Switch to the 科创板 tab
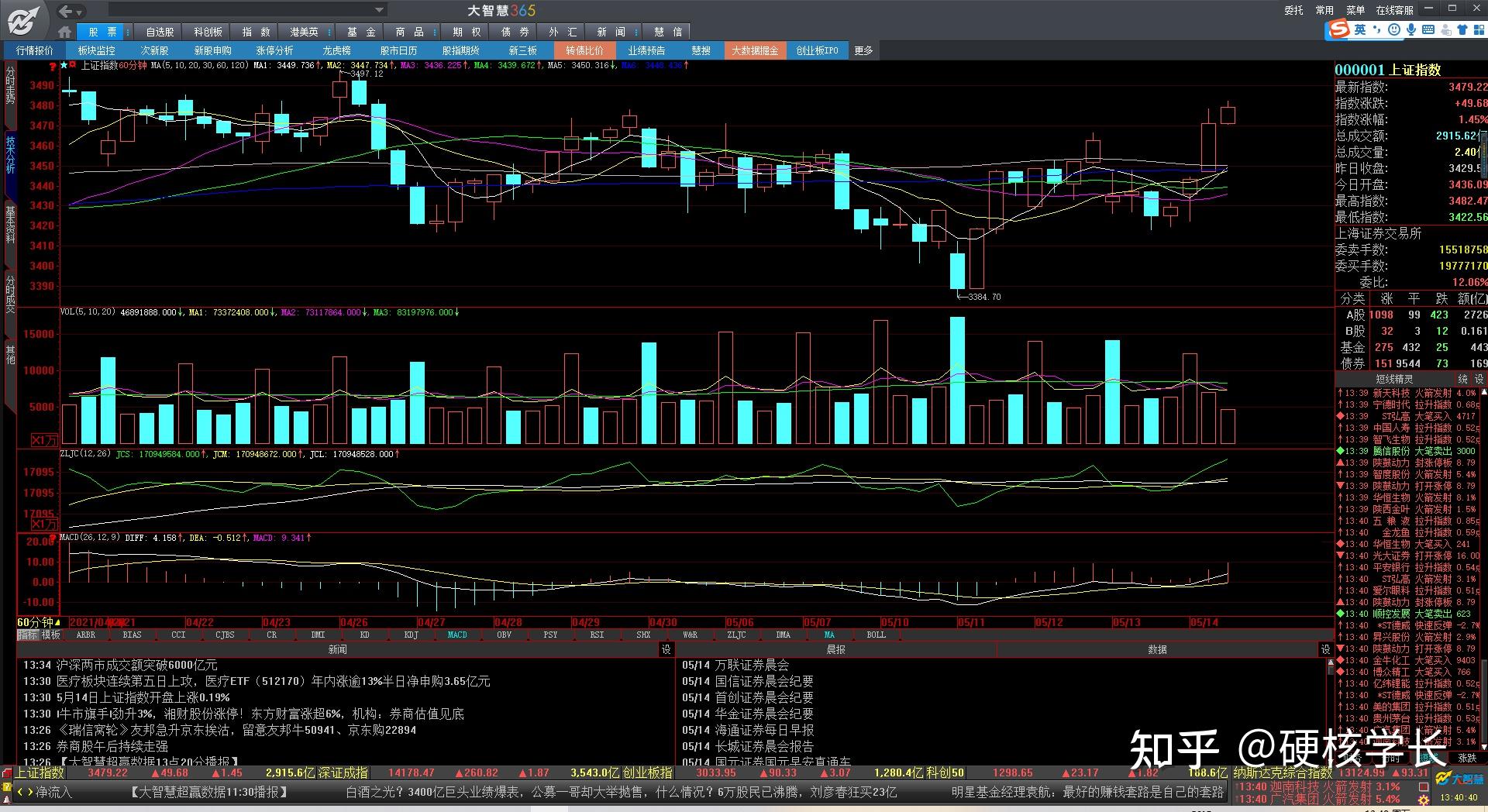 click(208, 32)
